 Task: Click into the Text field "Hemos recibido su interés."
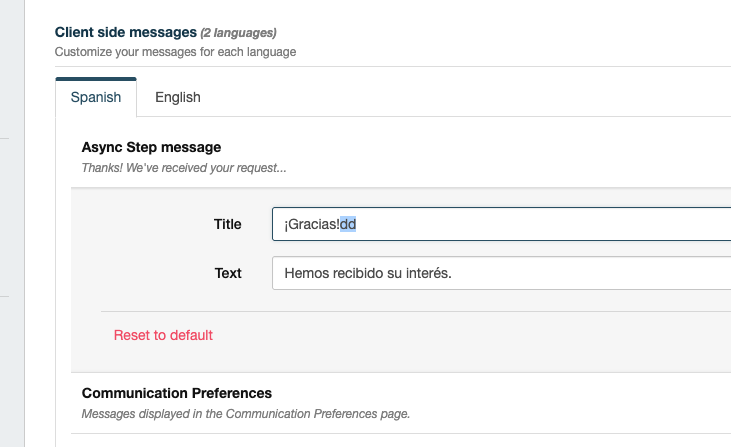501,273
